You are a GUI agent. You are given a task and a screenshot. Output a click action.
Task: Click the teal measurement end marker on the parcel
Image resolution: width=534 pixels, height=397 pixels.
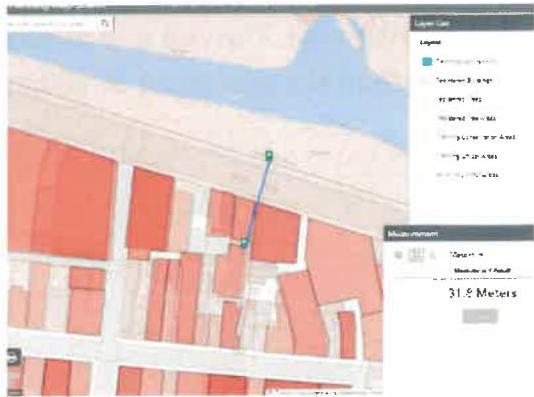click(x=244, y=243)
